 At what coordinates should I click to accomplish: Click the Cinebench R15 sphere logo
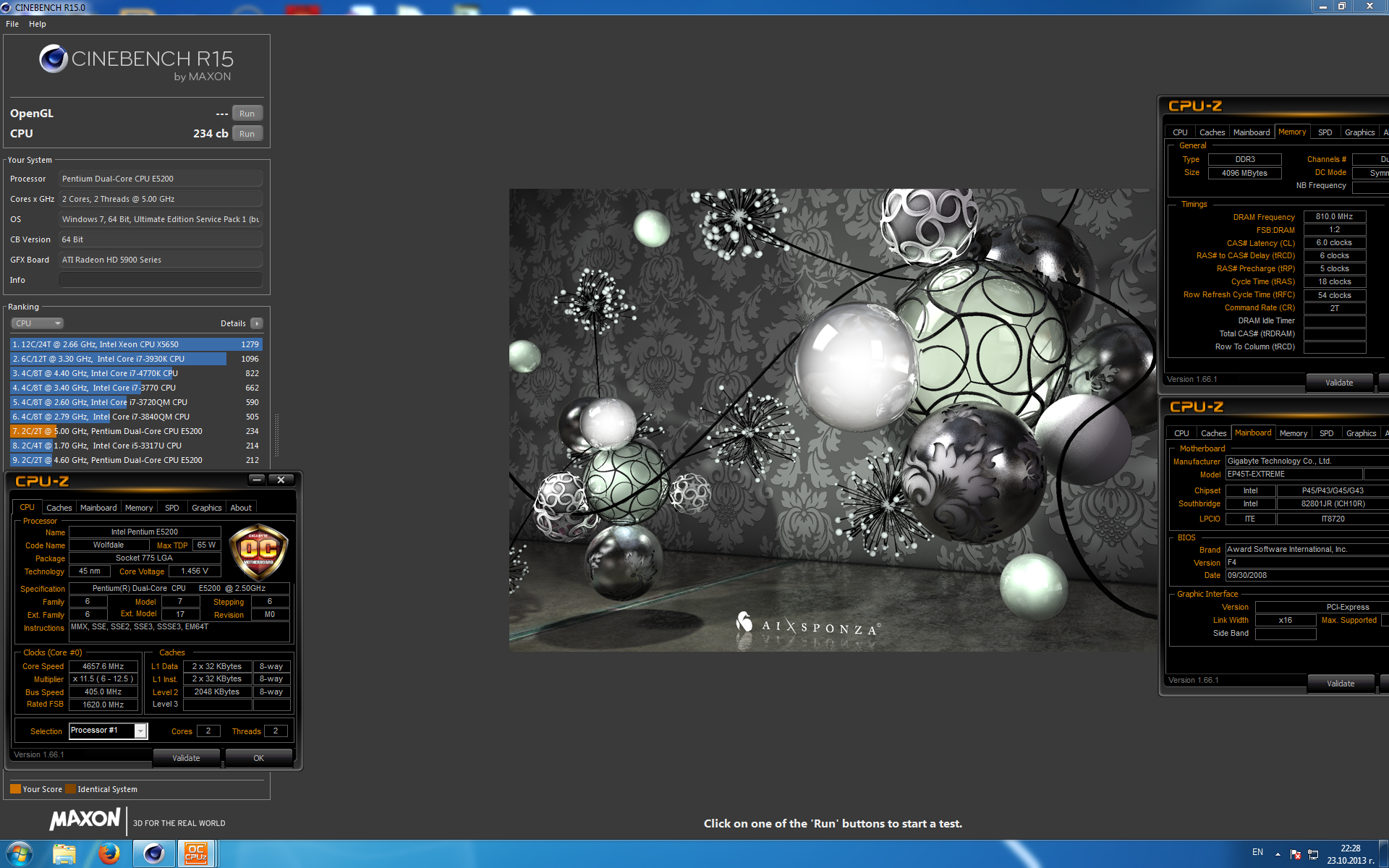click(x=53, y=59)
